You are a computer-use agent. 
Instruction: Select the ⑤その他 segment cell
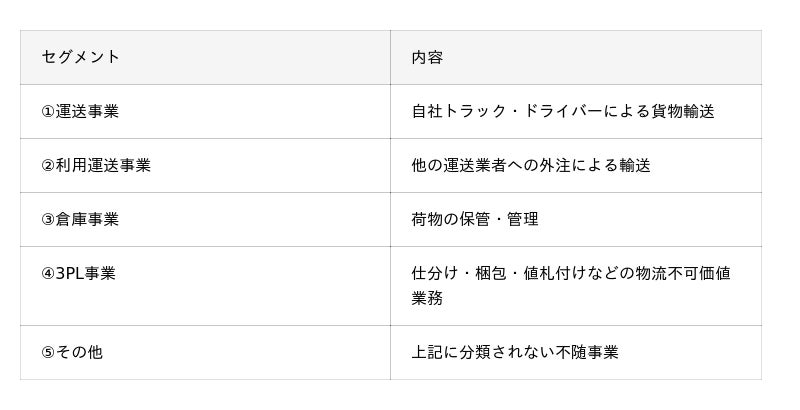coord(72,352)
